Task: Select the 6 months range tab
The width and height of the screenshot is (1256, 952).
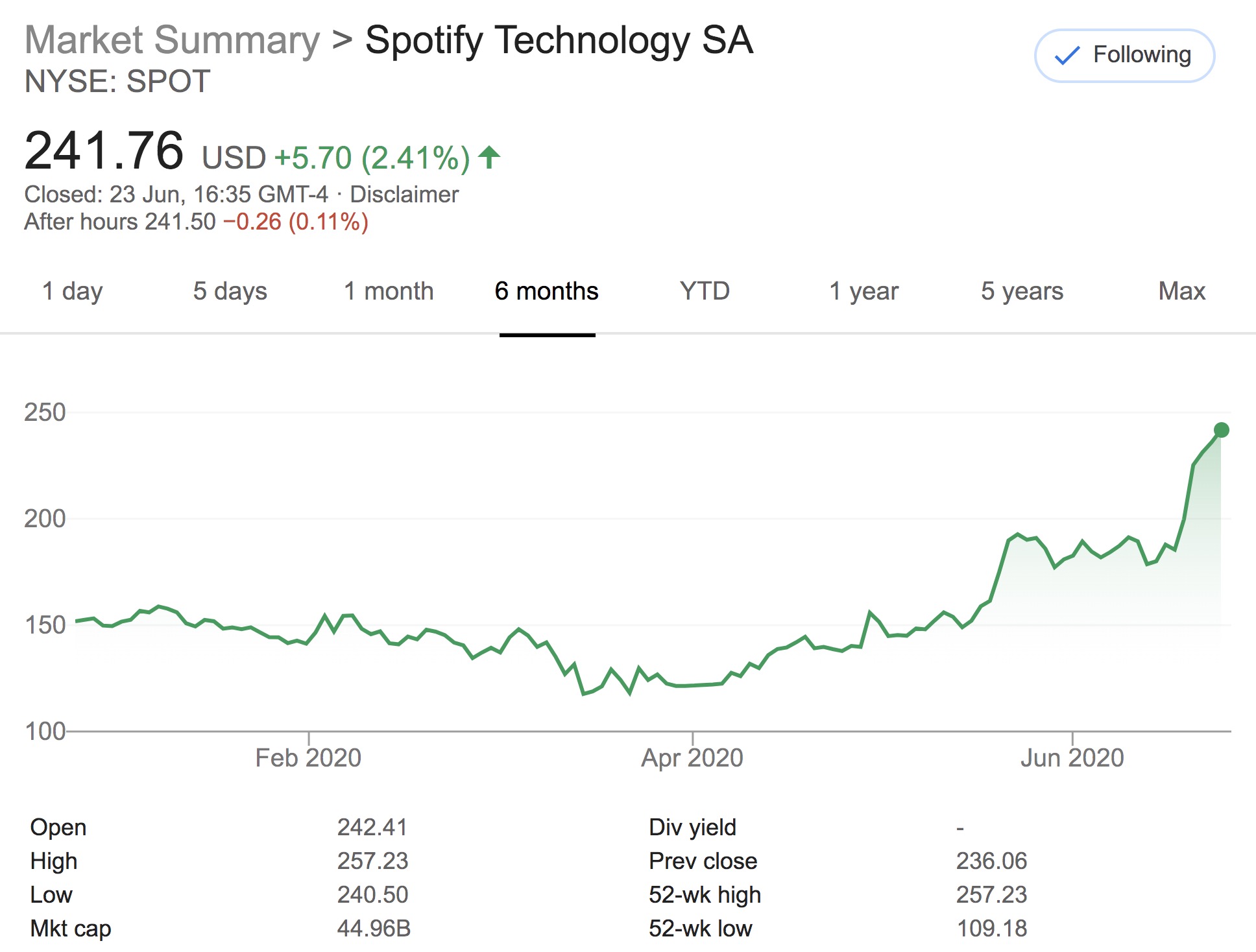Action: point(546,291)
